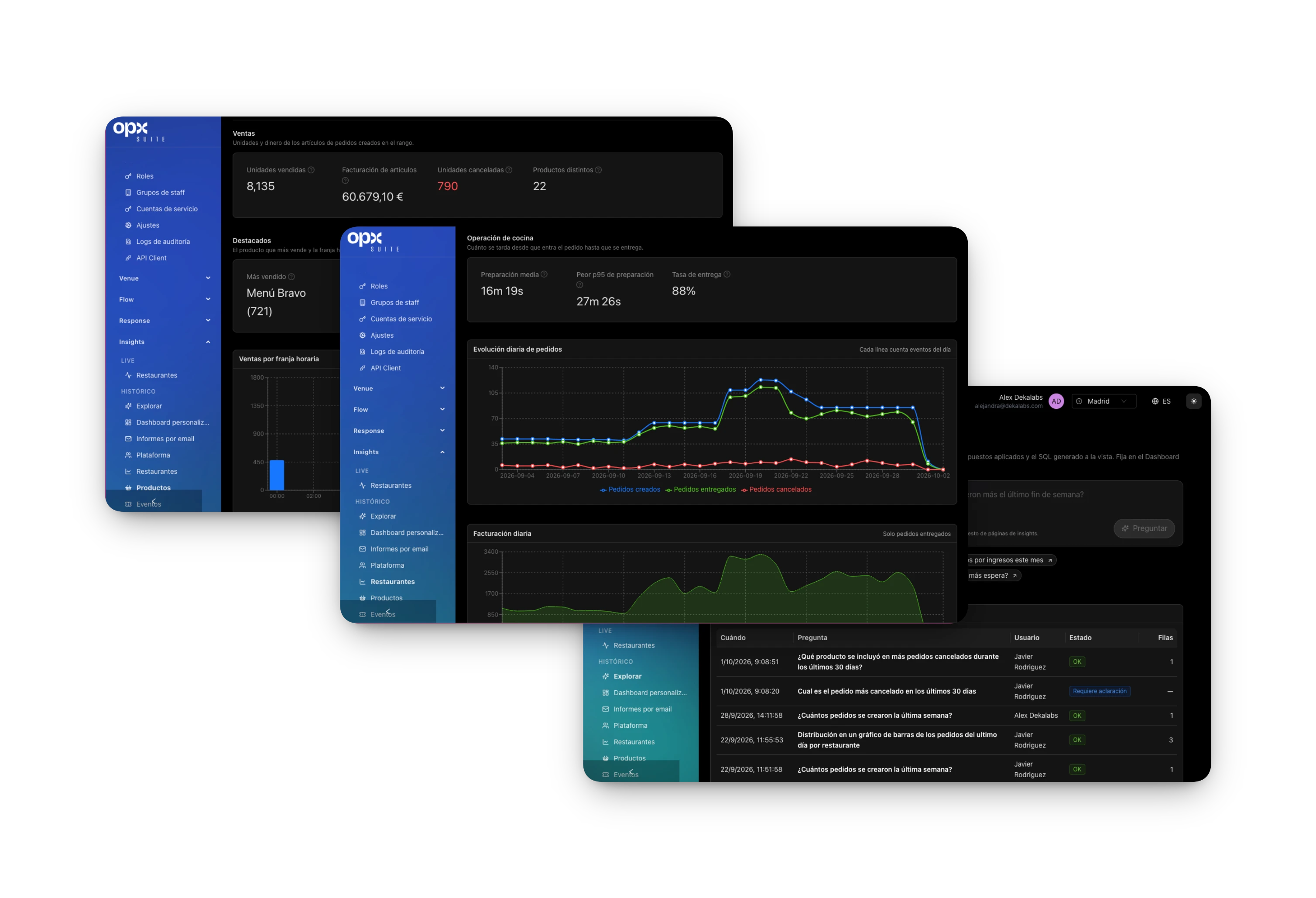The height and width of the screenshot is (898, 1316).
Task: Open '¿Qué producto se incluyó' question row
Action: [946, 662]
